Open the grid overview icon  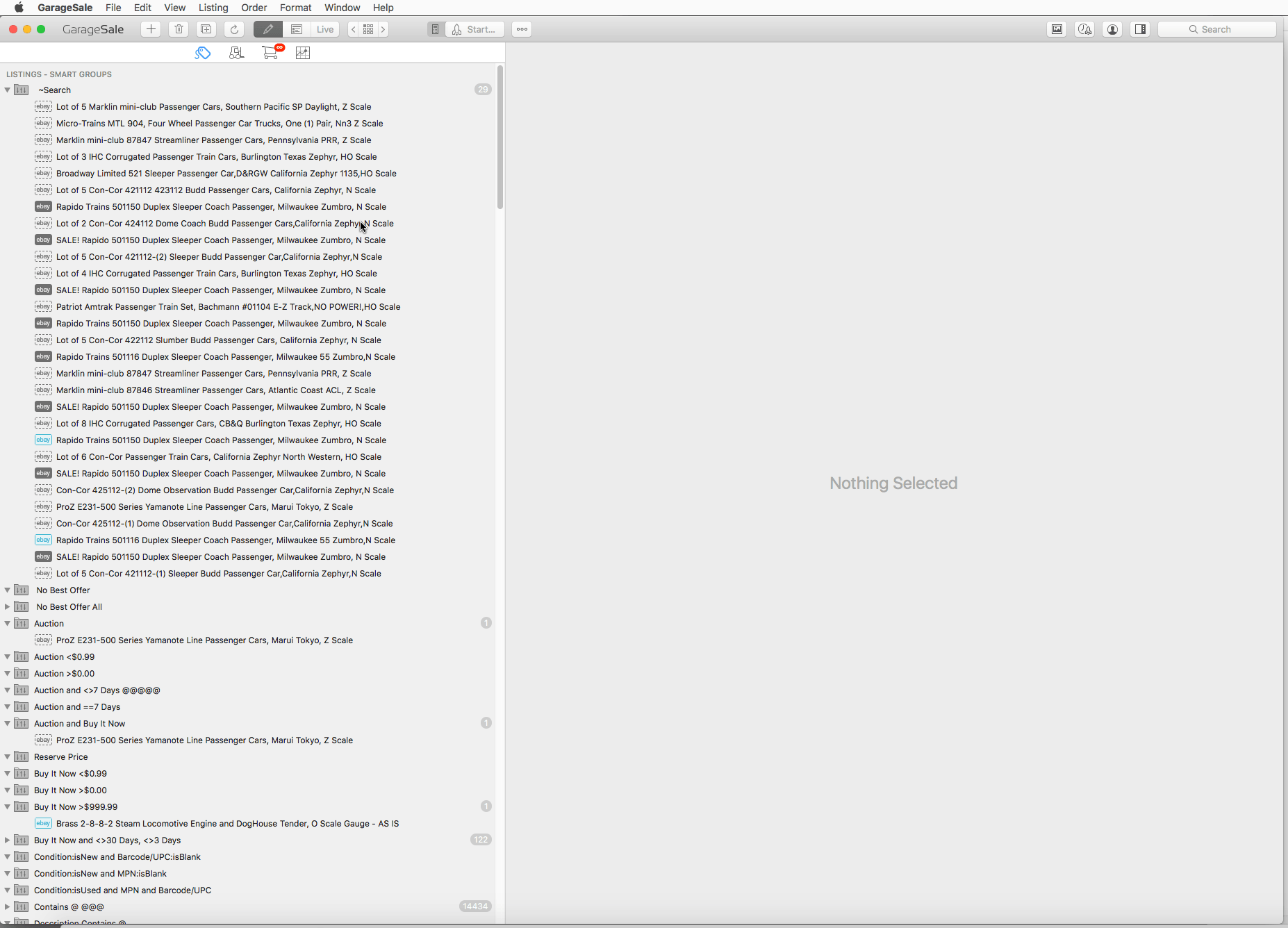tap(368, 29)
